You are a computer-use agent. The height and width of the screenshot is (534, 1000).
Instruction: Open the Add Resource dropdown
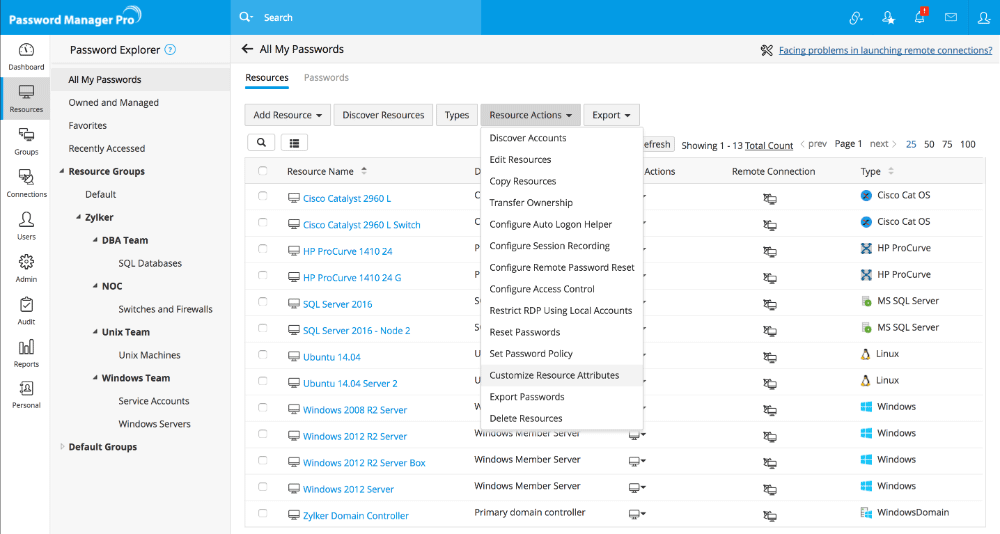(287, 115)
